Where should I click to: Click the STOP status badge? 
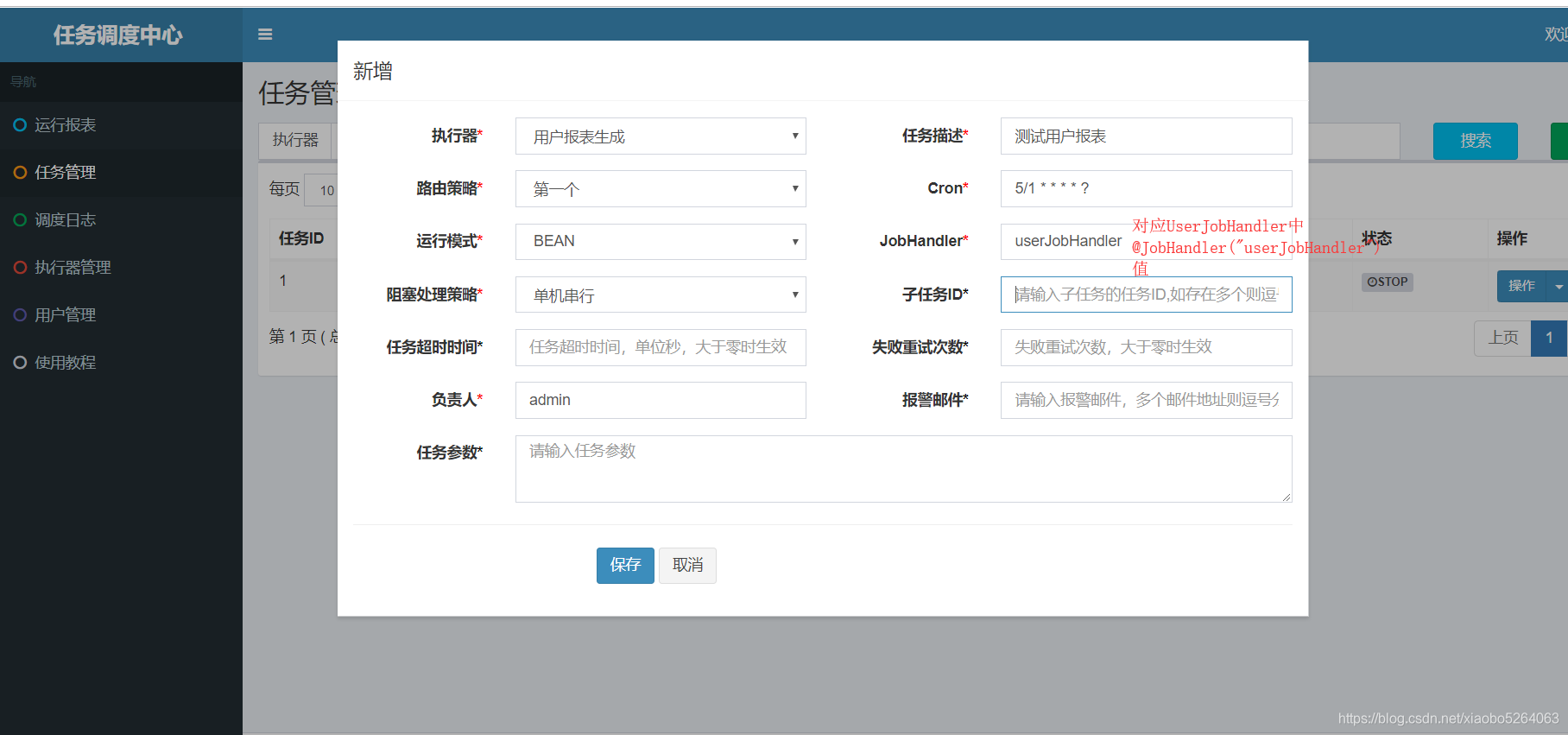(1388, 282)
